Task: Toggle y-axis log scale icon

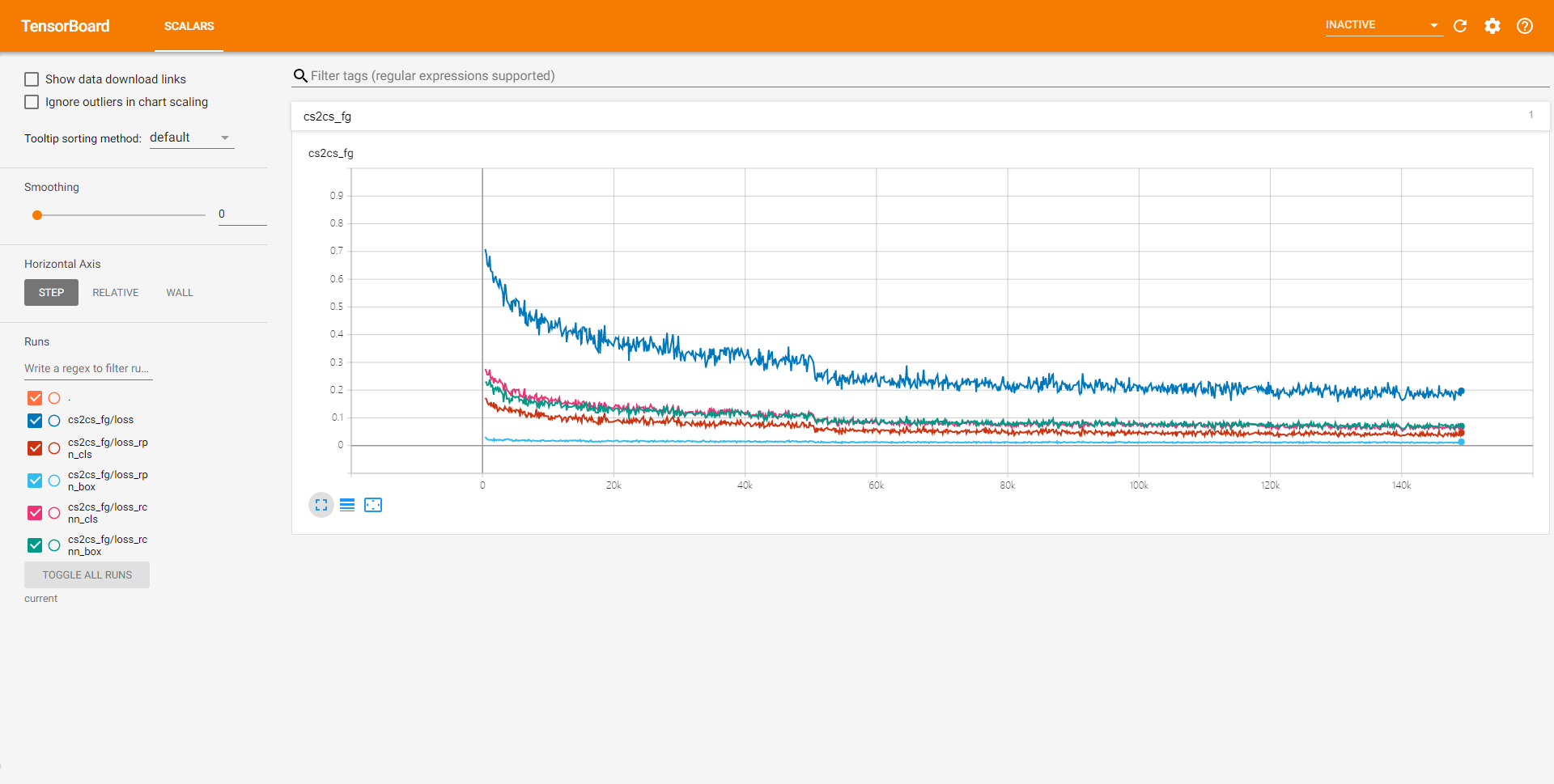Action: tap(347, 505)
